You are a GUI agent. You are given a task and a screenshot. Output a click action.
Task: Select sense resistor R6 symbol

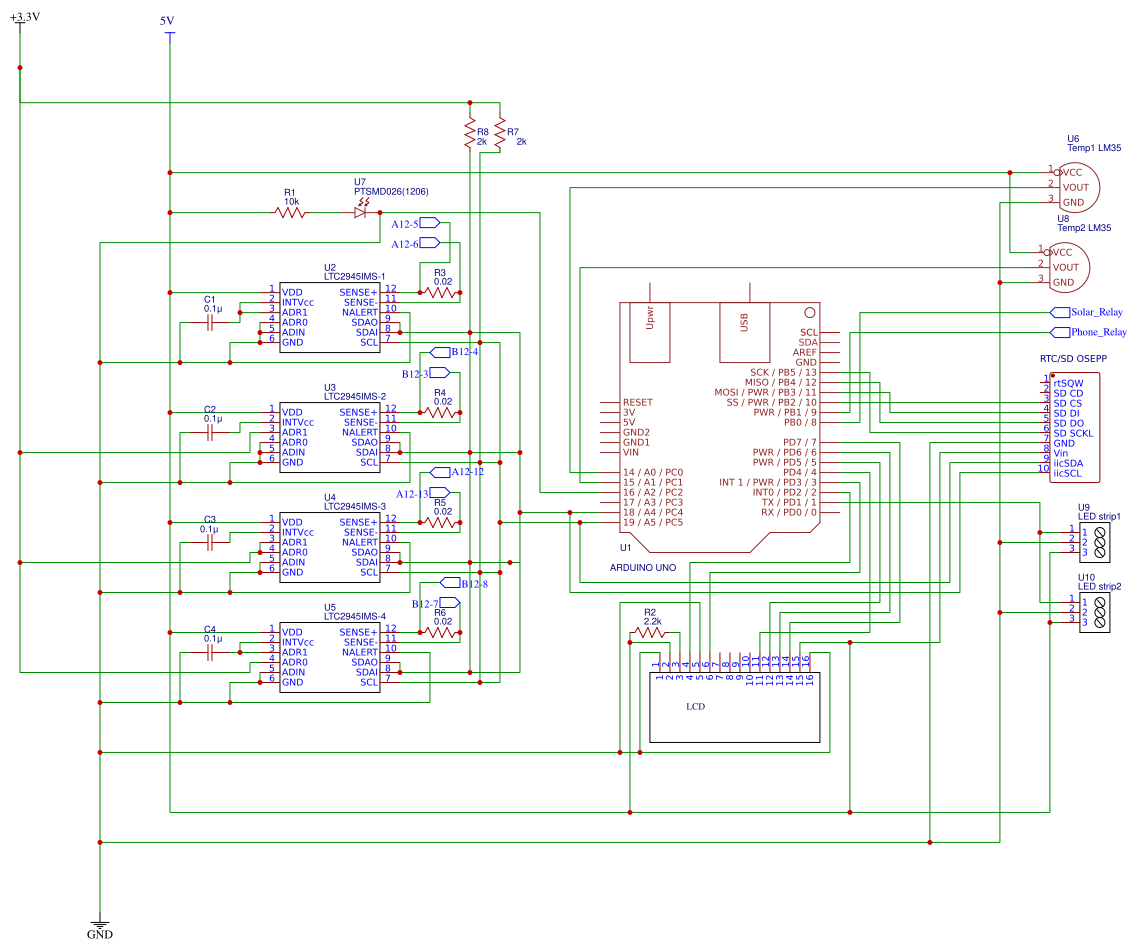click(x=442, y=633)
